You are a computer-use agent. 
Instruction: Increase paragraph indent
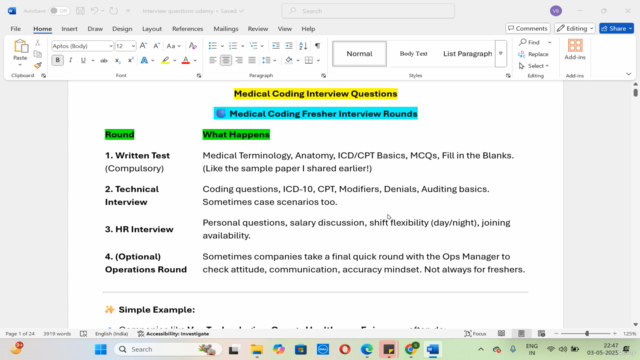click(289, 46)
